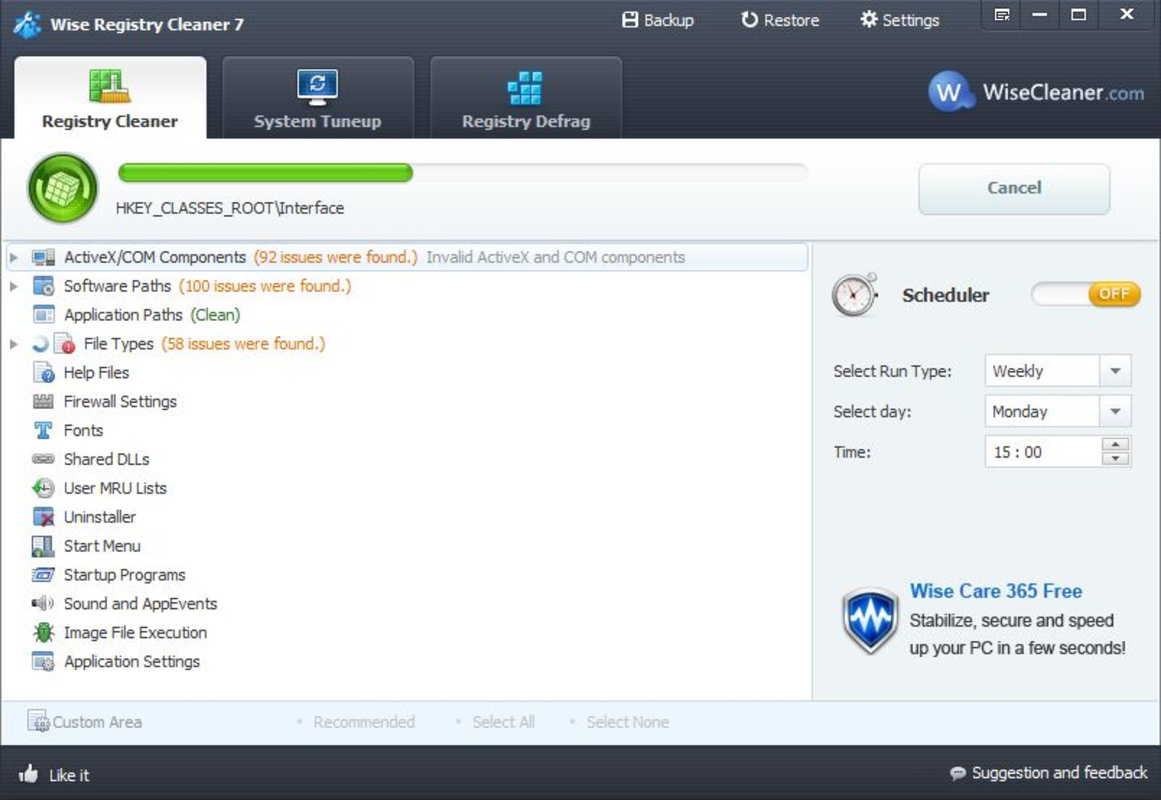
Task: Click the Select All link
Action: [x=503, y=721]
